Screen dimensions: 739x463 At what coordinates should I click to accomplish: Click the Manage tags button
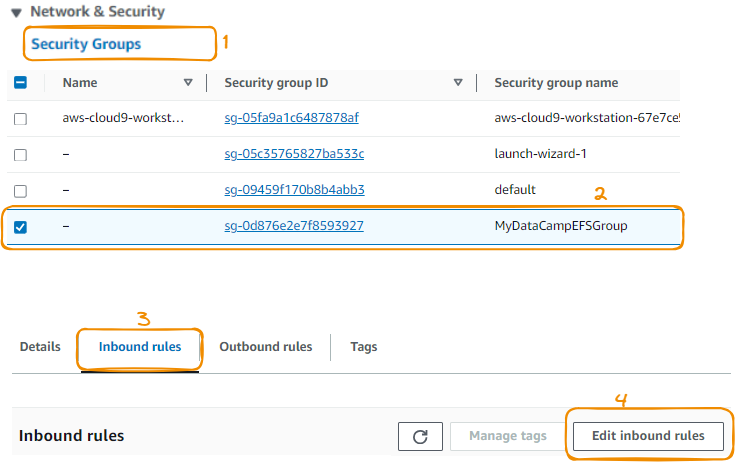(508, 436)
